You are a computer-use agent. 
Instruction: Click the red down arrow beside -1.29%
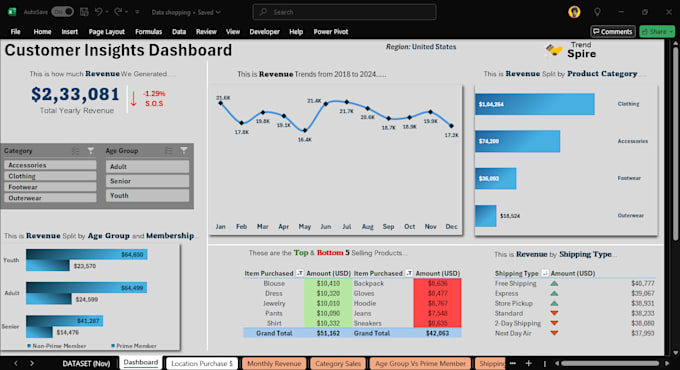tap(134, 98)
